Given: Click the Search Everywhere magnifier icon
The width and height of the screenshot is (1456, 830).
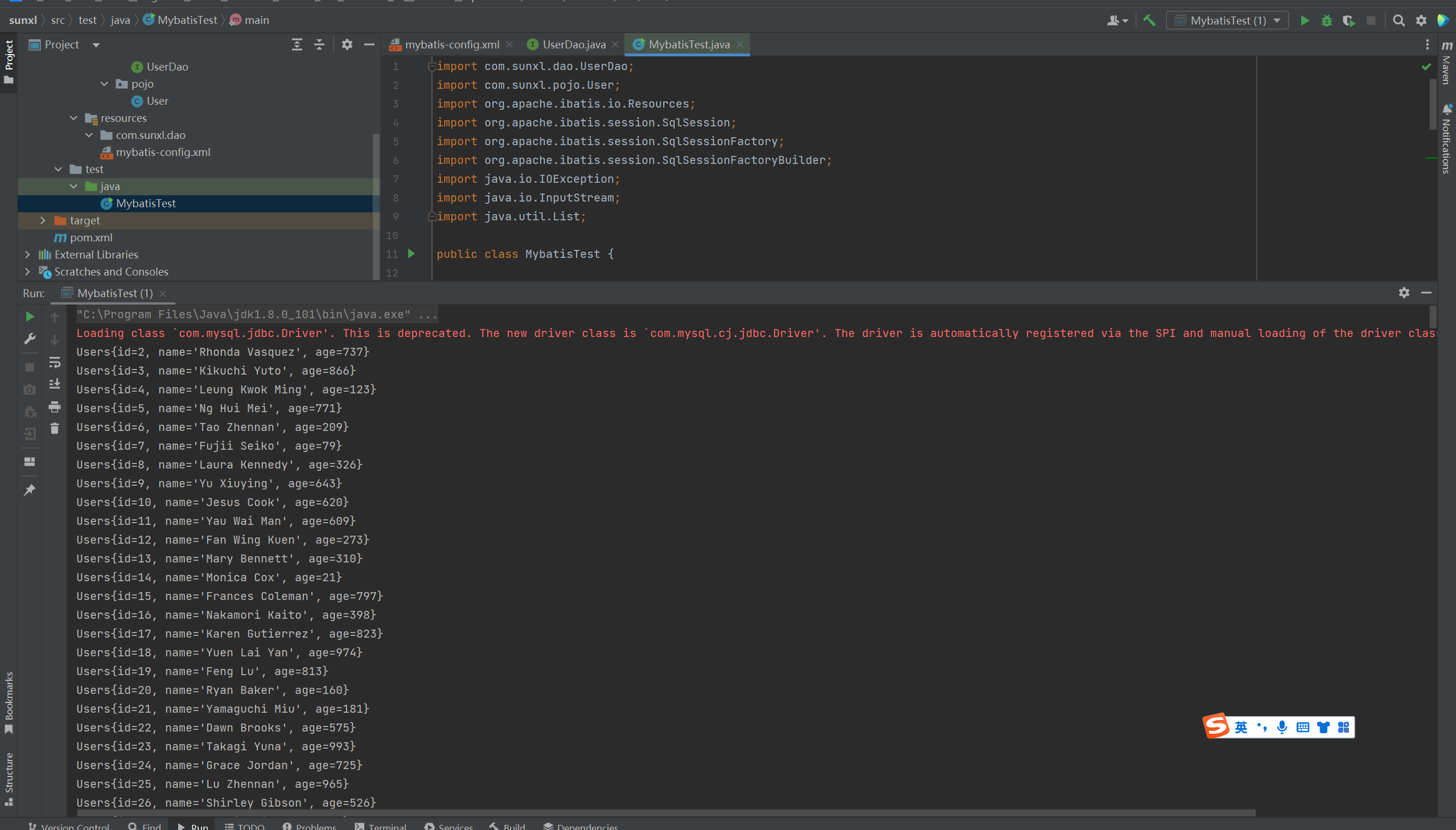Looking at the screenshot, I should point(1399,20).
